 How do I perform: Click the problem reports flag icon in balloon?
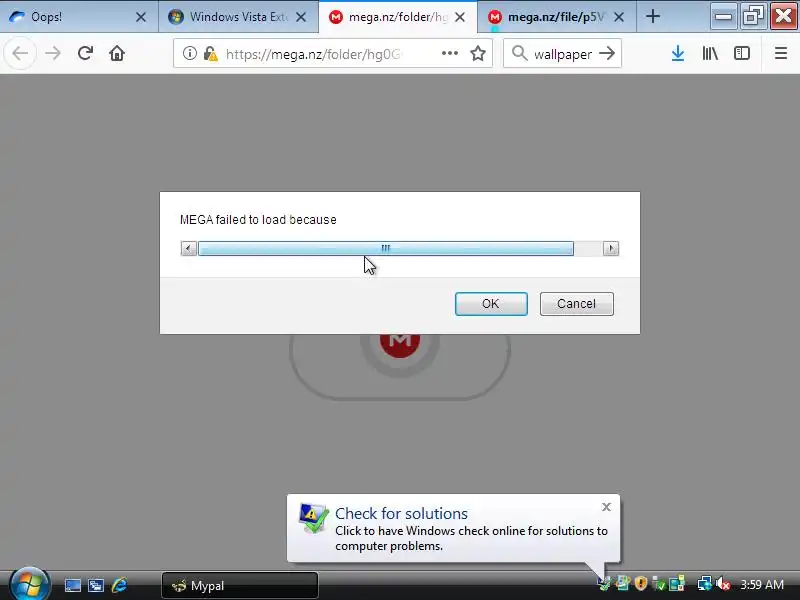point(313,518)
